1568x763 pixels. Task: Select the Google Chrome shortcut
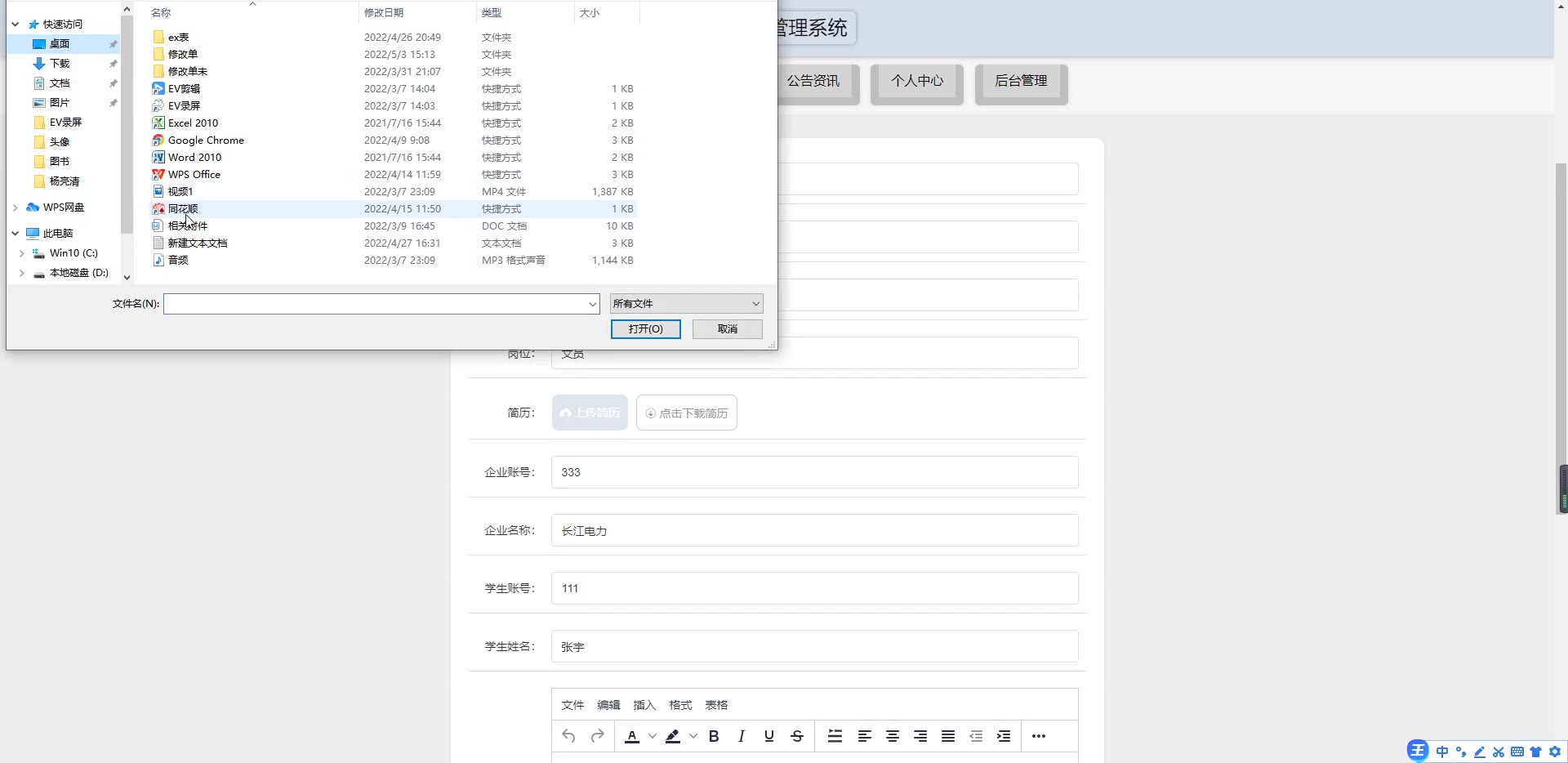pos(206,141)
